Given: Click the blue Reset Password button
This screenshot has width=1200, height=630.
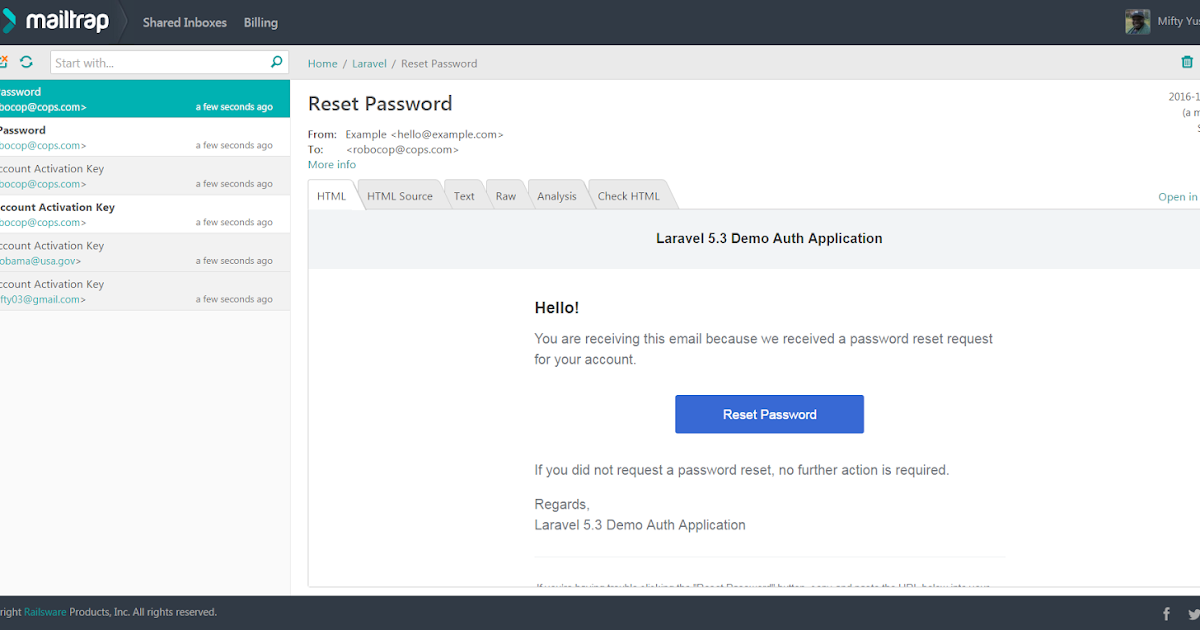Looking at the screenshot, I should tap(769, 414).
